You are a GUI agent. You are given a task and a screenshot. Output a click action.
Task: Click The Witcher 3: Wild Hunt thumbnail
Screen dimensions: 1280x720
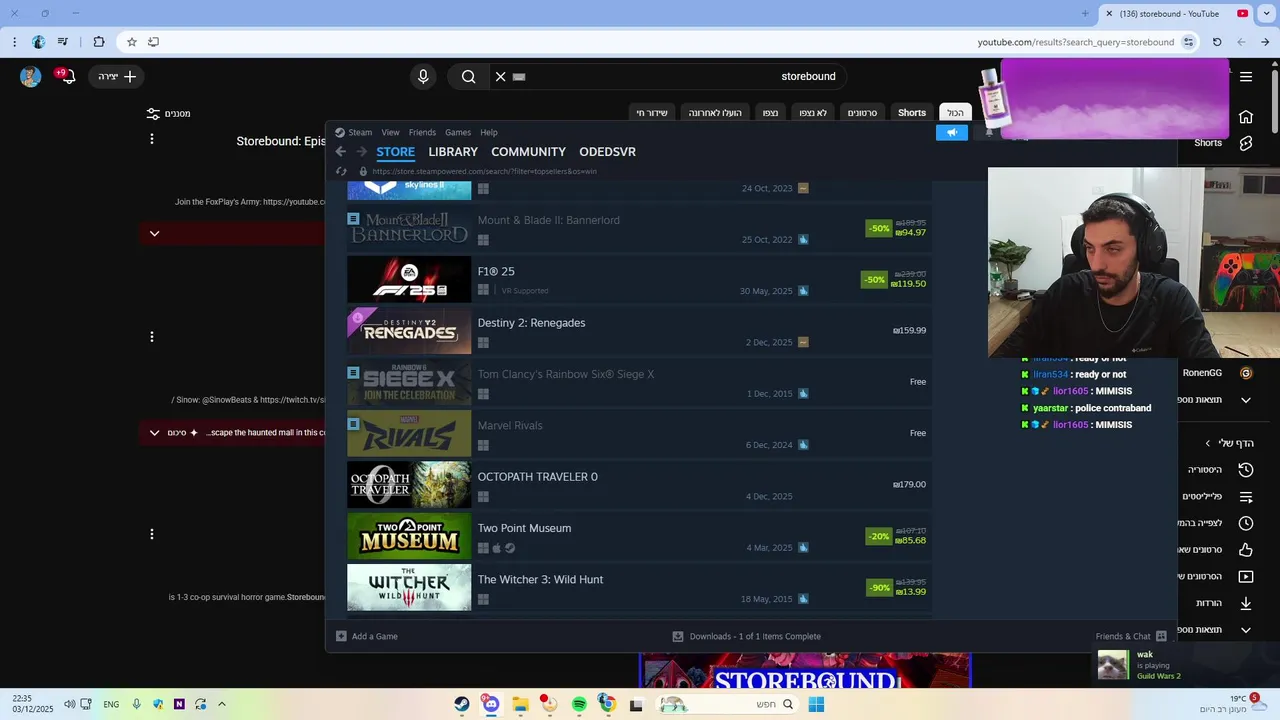[409, 588]
